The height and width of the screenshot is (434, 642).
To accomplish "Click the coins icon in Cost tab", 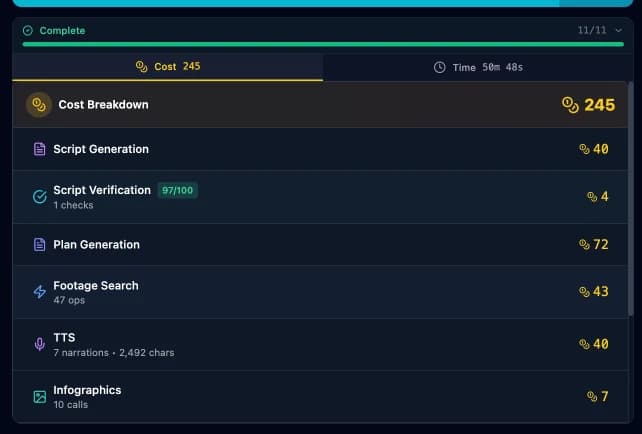I will coord(141,66).
